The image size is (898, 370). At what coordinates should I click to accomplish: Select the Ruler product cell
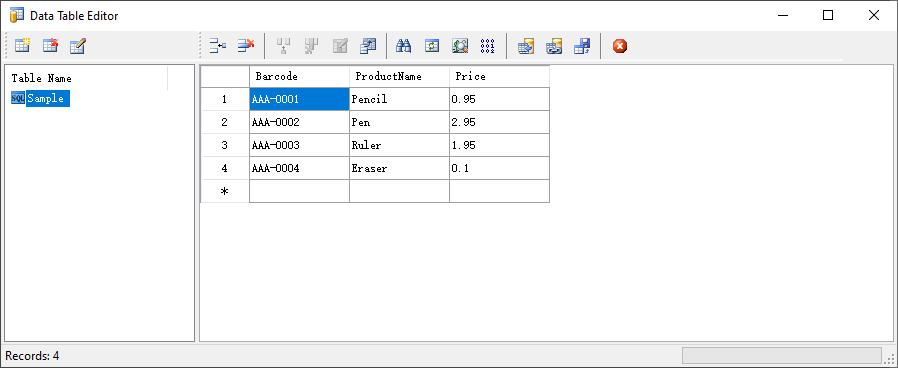pyautogui.click(x=399, y=145)
